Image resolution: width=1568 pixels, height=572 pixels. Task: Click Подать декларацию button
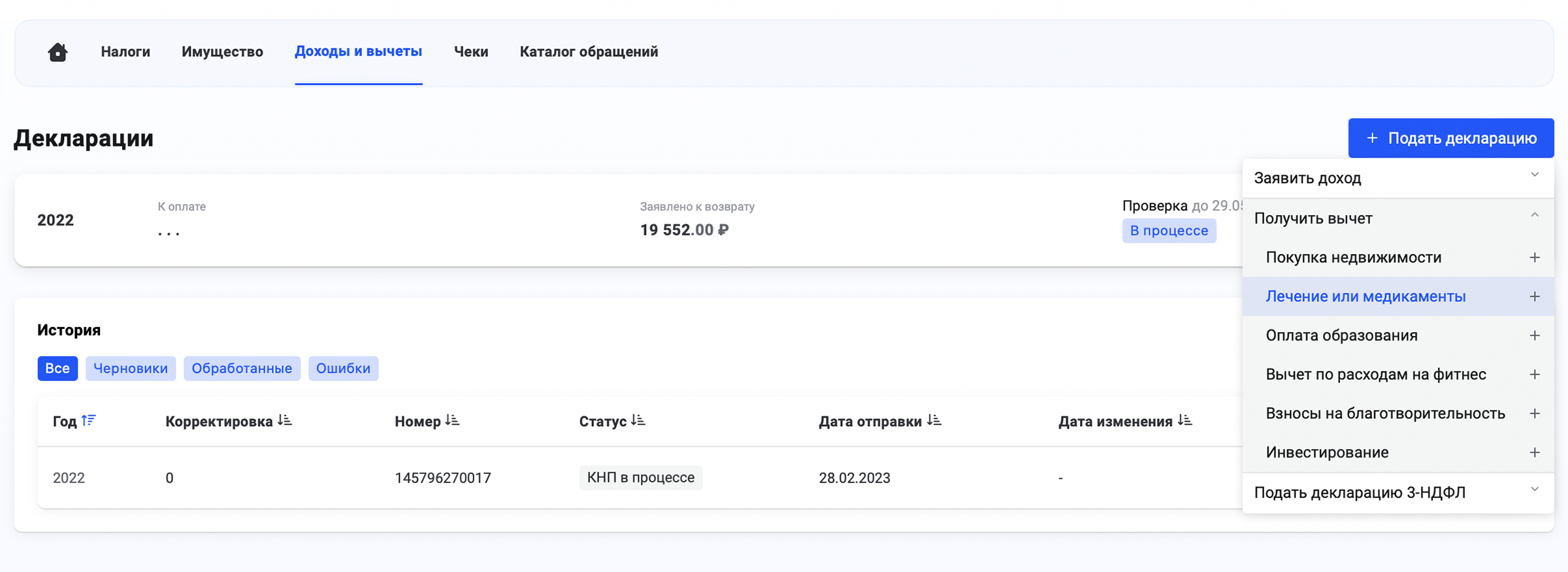(x=1451, y=138)
